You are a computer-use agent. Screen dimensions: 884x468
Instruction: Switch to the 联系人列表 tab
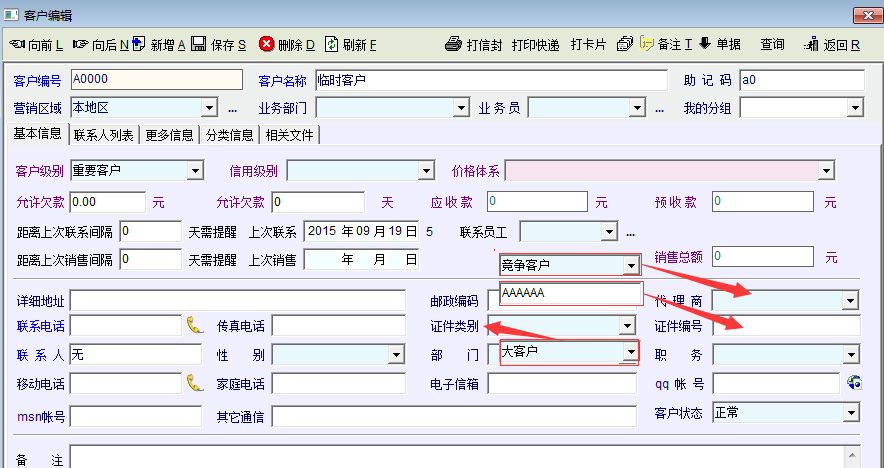tap(103, 135)
